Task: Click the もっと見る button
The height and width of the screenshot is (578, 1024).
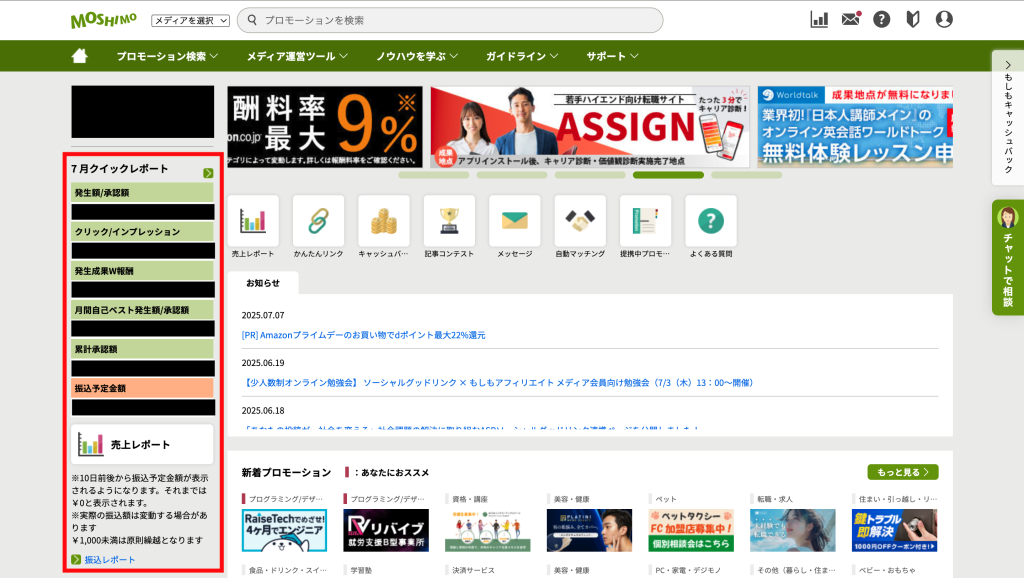Action: pyautogui.click(x=903, y=472)
